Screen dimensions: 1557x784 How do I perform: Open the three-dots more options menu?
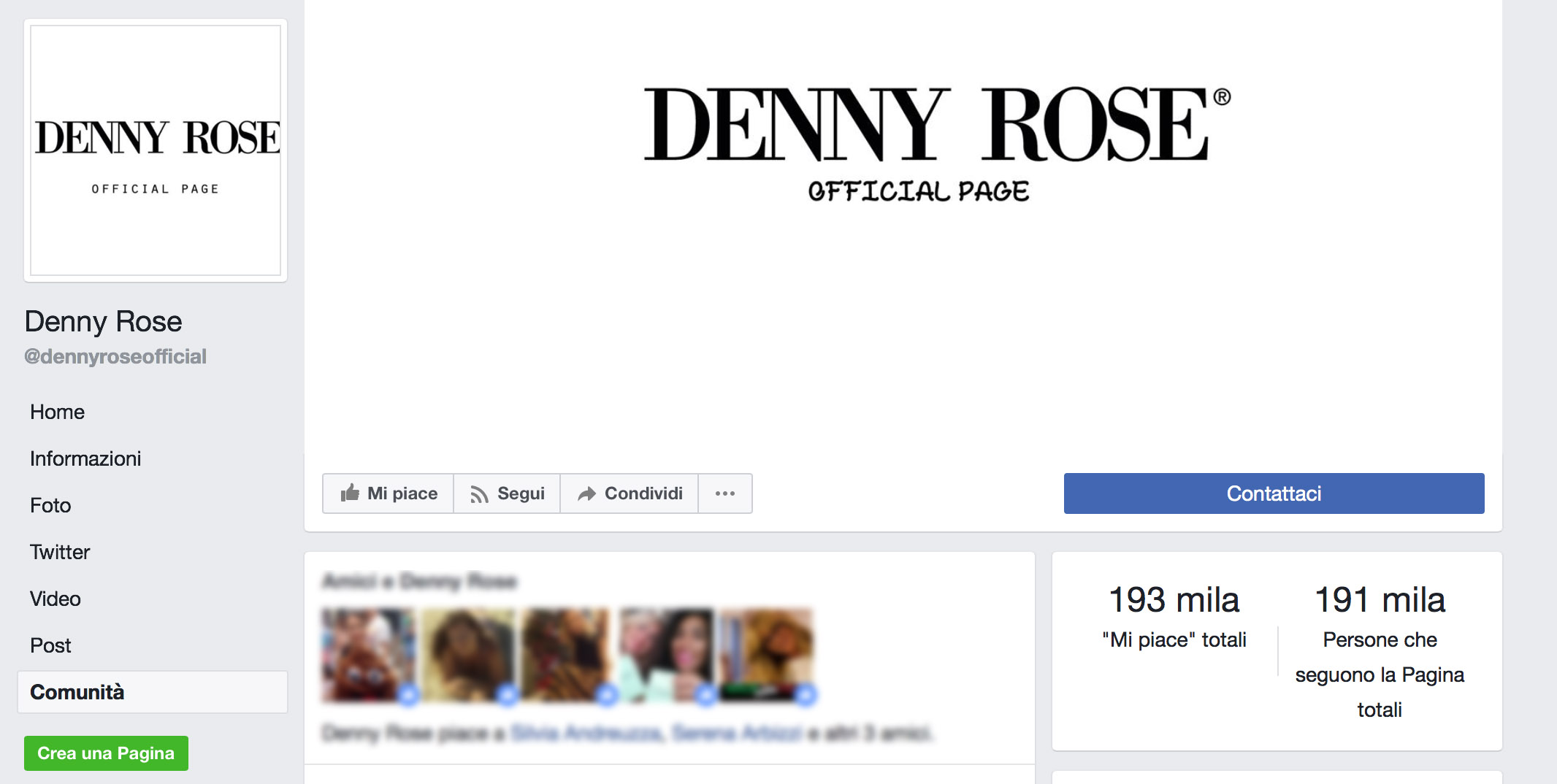pos(725,493)
